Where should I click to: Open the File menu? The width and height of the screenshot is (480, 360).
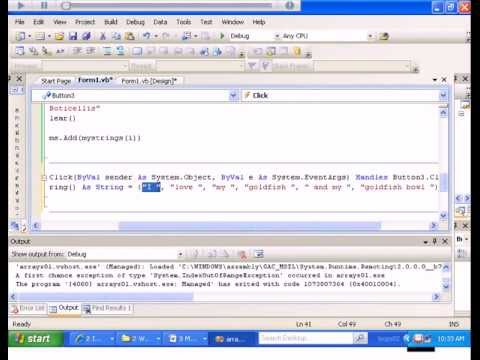click(x=20, y=22)
